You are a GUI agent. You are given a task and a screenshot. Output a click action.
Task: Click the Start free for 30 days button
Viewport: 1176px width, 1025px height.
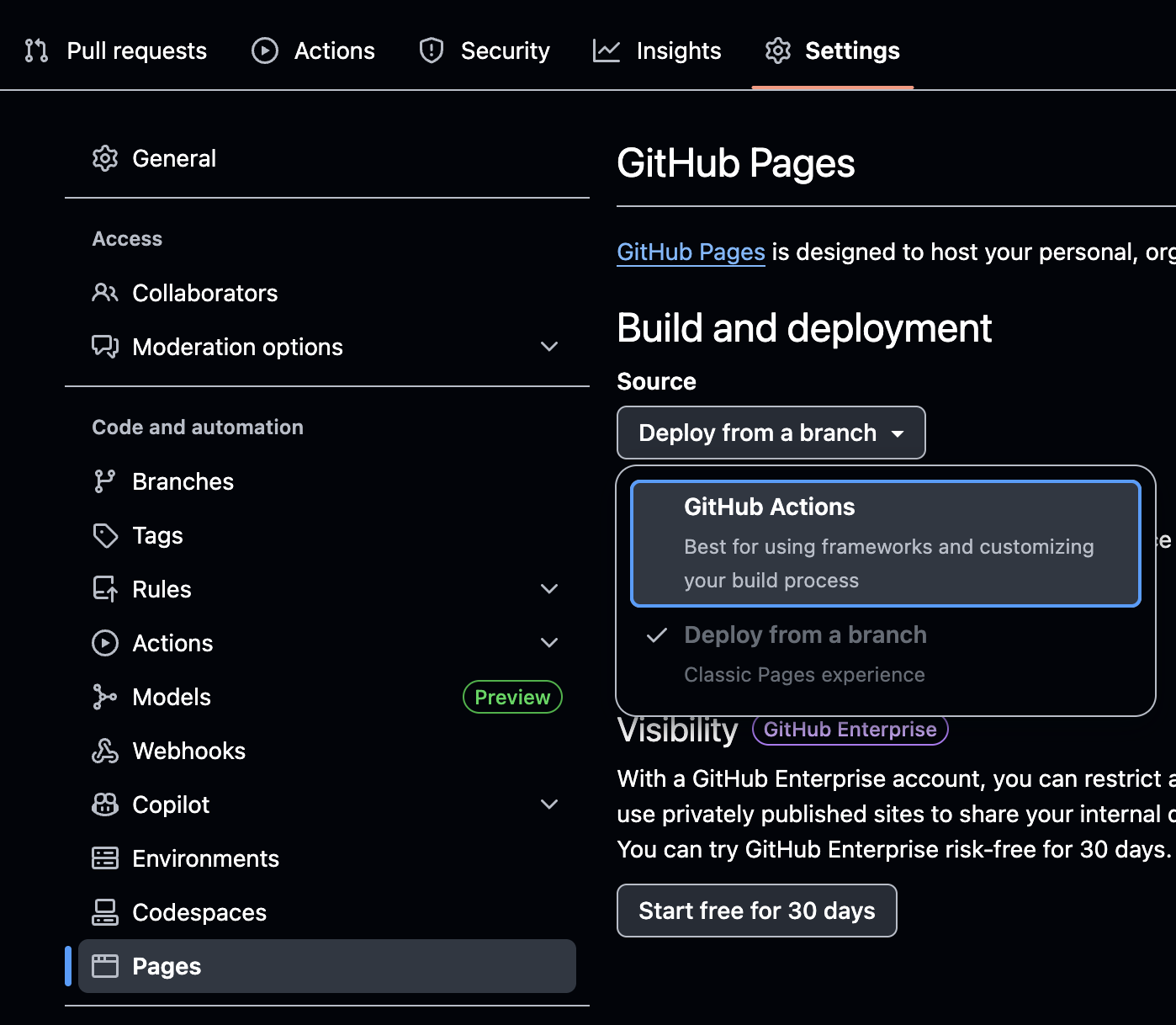coord(757,911)
